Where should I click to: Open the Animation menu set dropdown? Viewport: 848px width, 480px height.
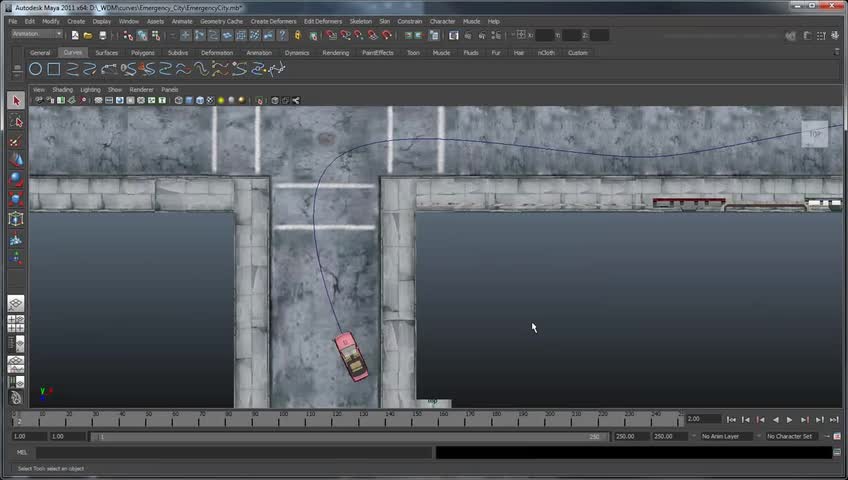(x=37, y=34)
